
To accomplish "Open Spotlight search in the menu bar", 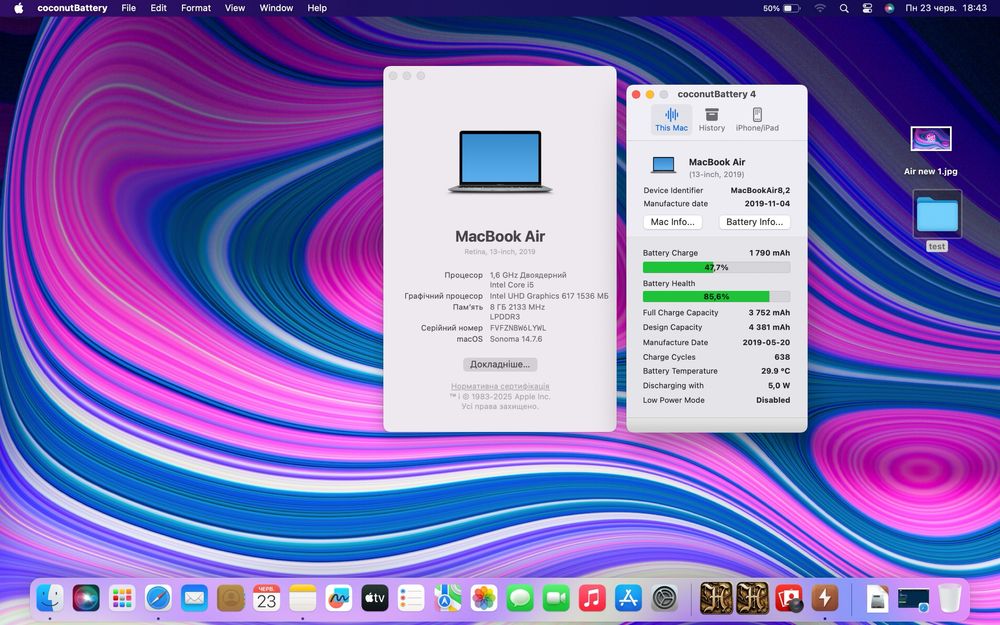I will (x=844, y=8).
